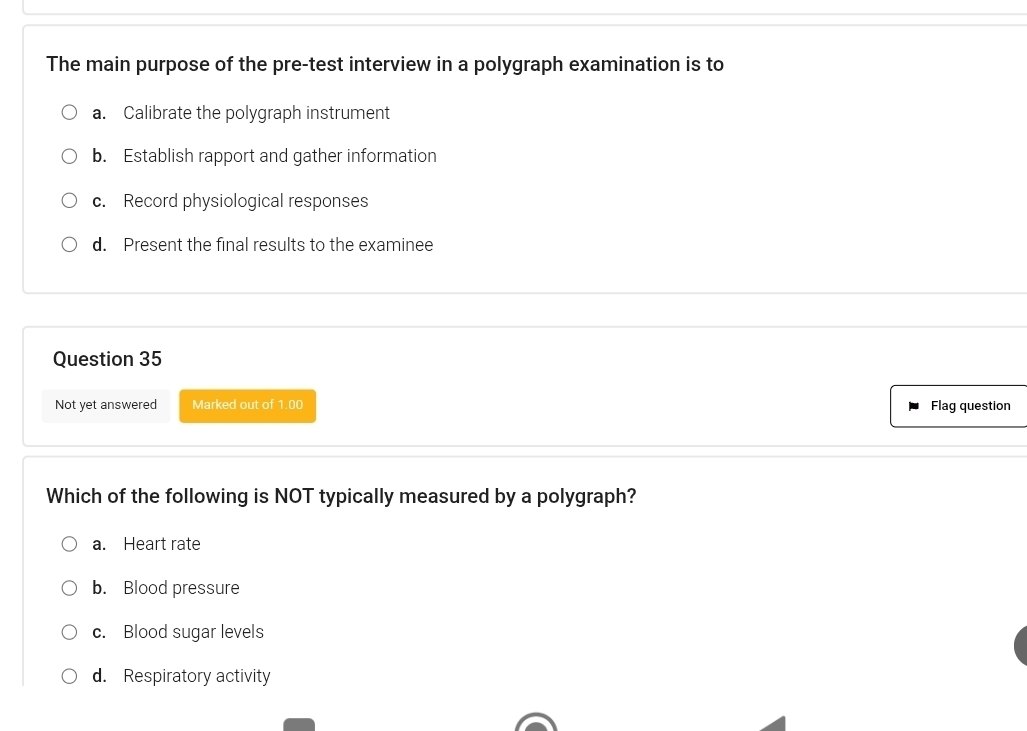The height and width of the screenshot is (731, 1027).
Task: Select option a, Calibrate the polygraph instrument
Action: [x=69, y=113]
